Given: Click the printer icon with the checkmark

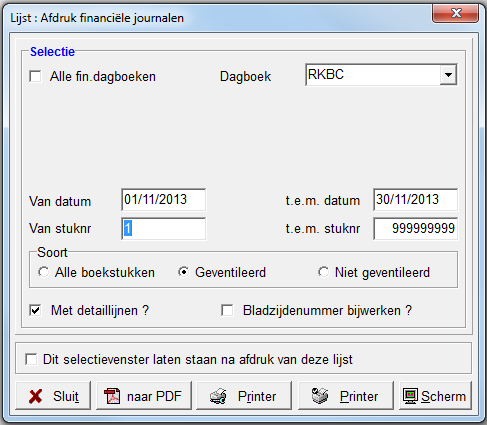Looking at the screenshot, I should click(x=320, y=396).
